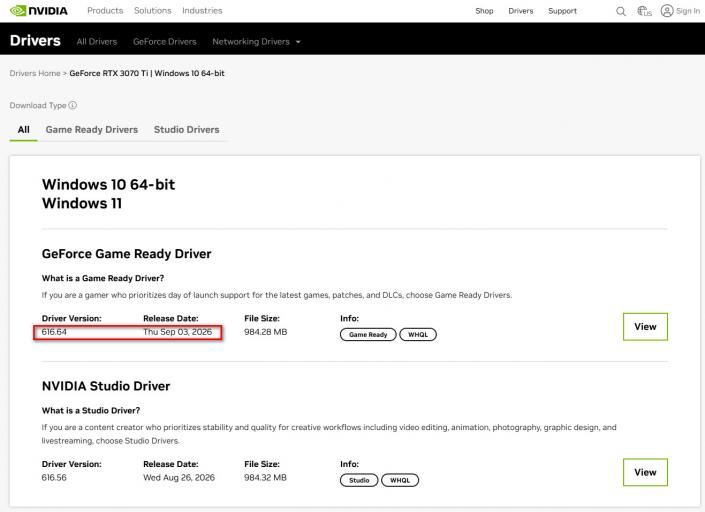The height and width of the screenshot is (512, 705).
Task: Click the Download Type label
Action: tap(38, 105)
